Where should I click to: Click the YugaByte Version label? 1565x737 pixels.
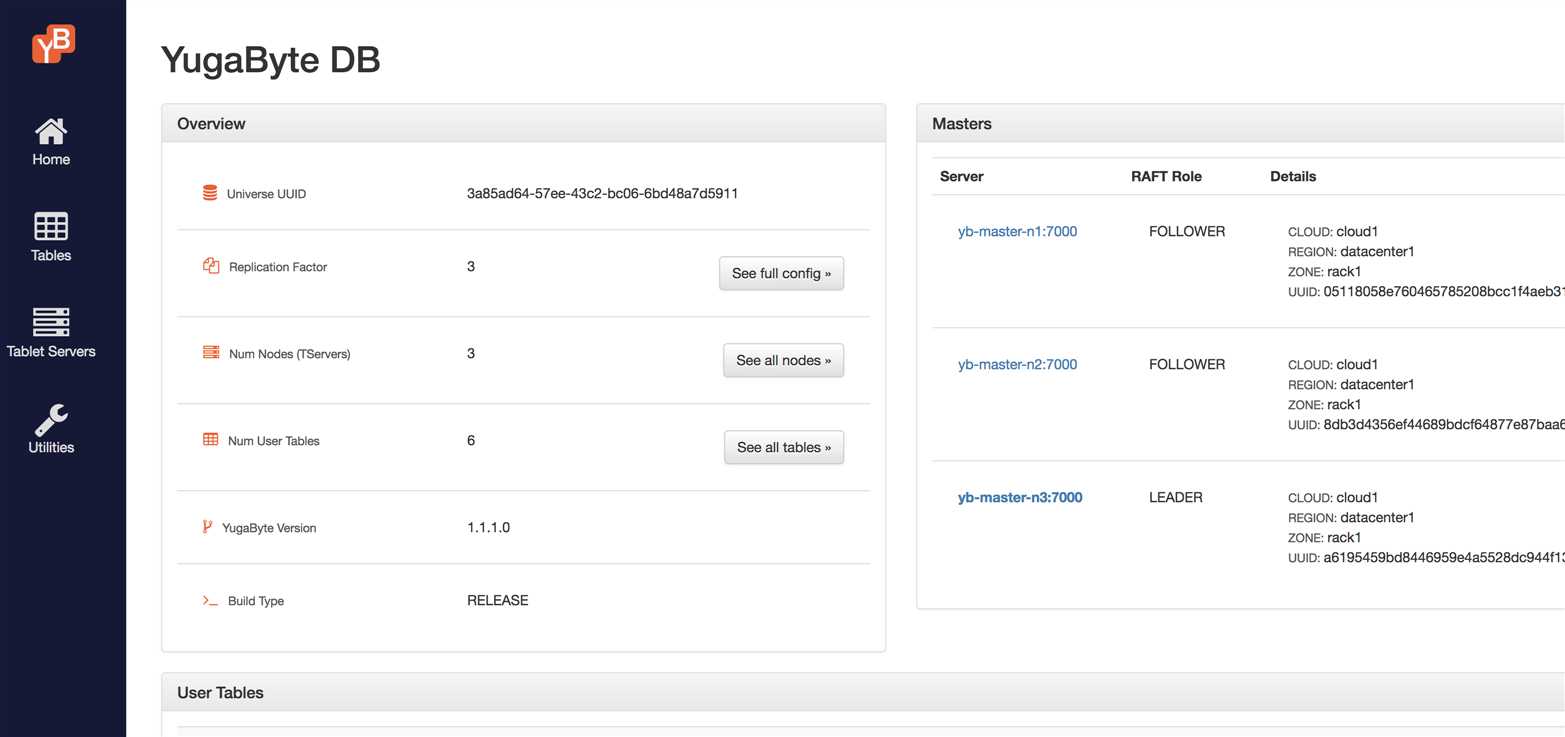pos(269,528)
